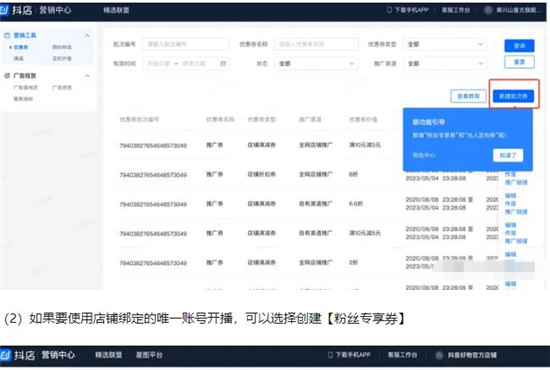Click 推广链接 in the 8折 row
The width and height of the screenshot is (550, 370).
pyautogui.click(x=516, y=182)
